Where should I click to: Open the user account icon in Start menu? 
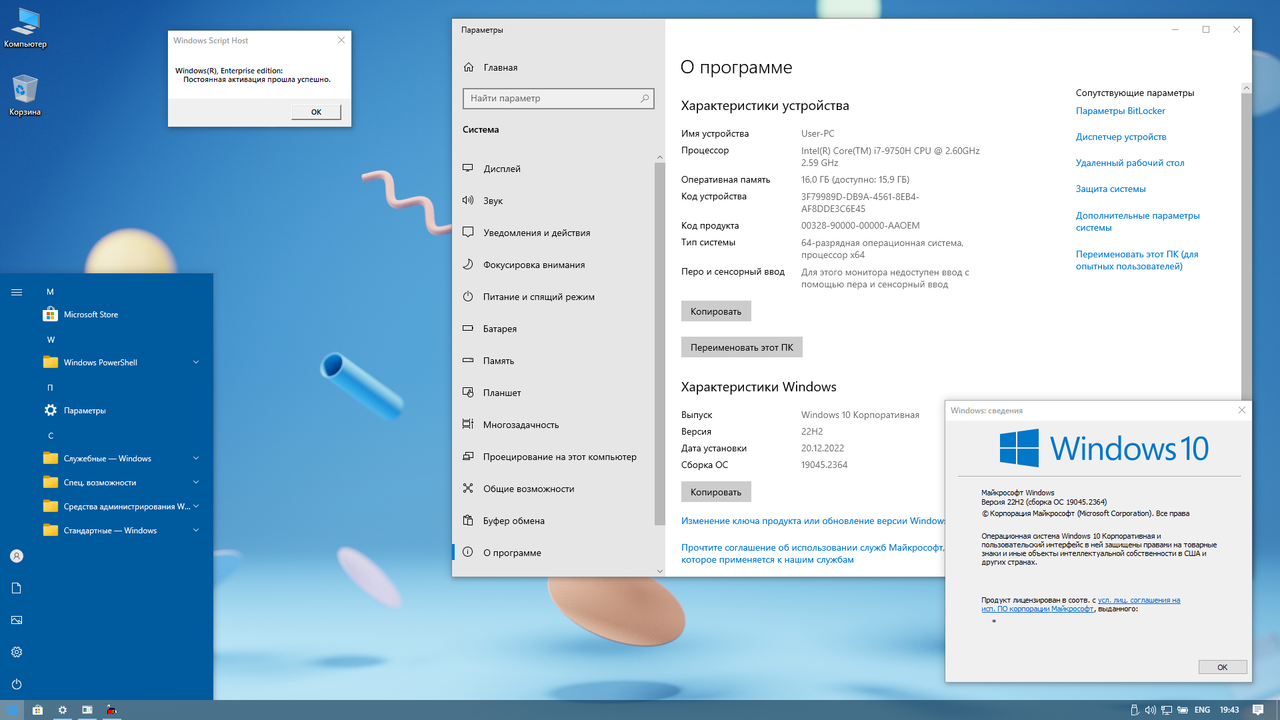coord(16,556)
